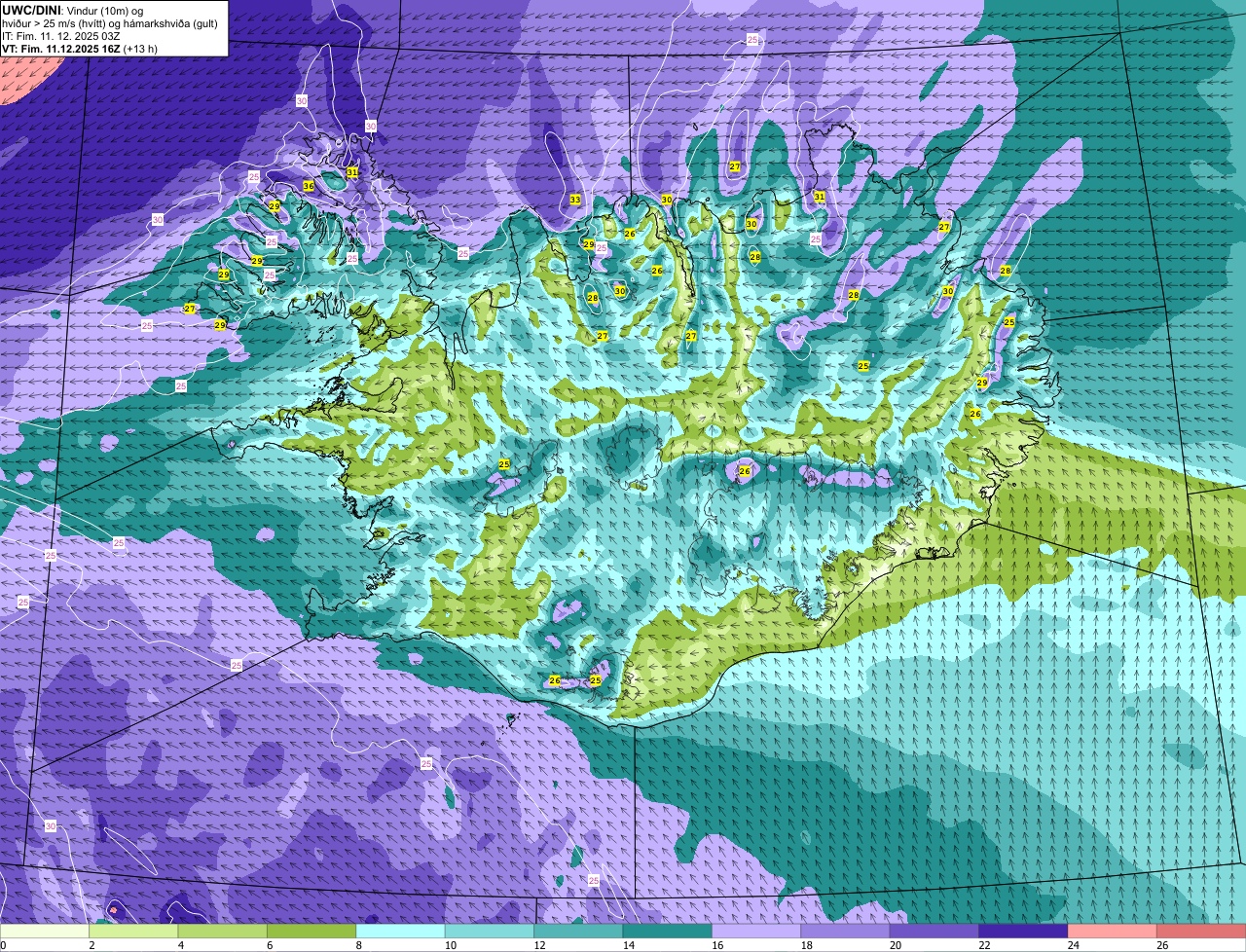Click the yellow max-gust label 36
This screenshot has height=952, width=1246.
[x=309, y=186]
